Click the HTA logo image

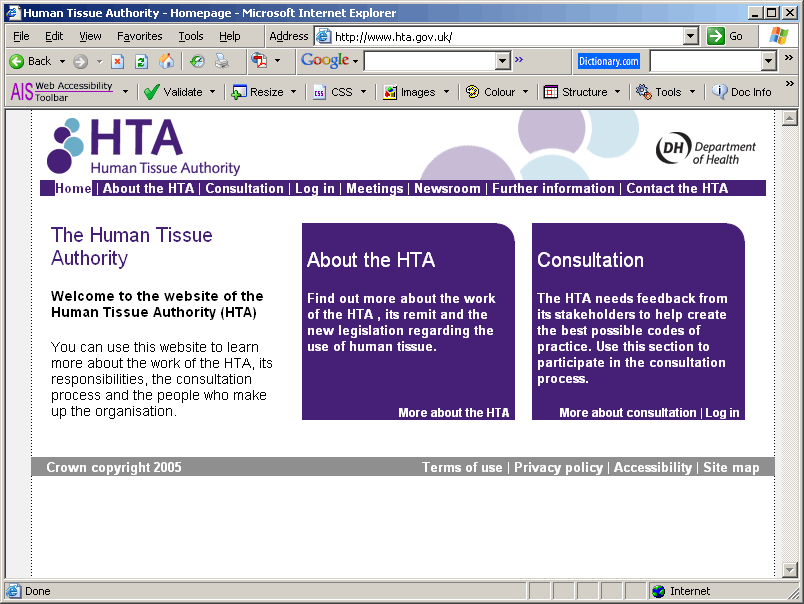pos(144,146)
